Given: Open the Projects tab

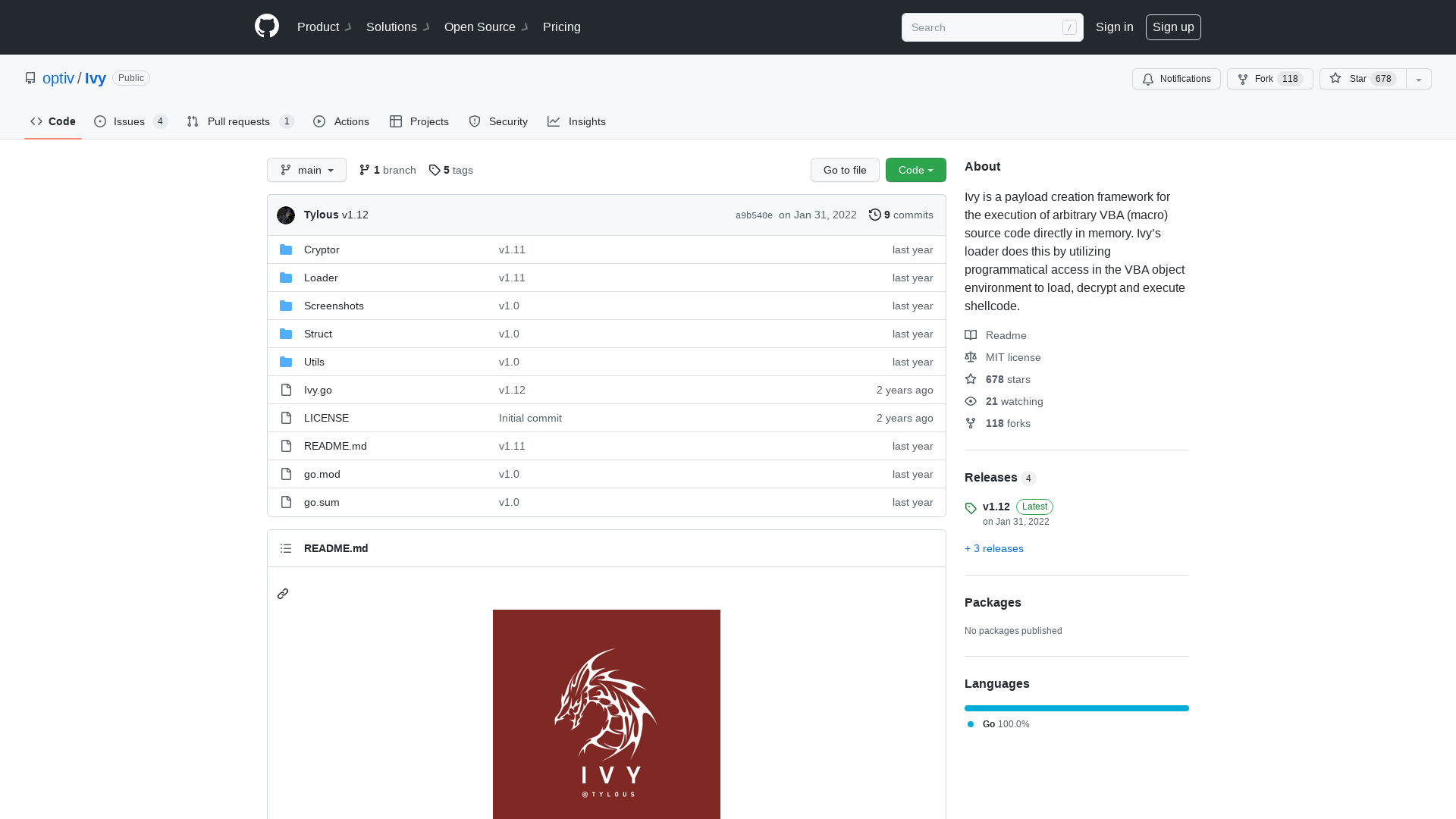Looking at the screenshot, I should coord(419,121).
